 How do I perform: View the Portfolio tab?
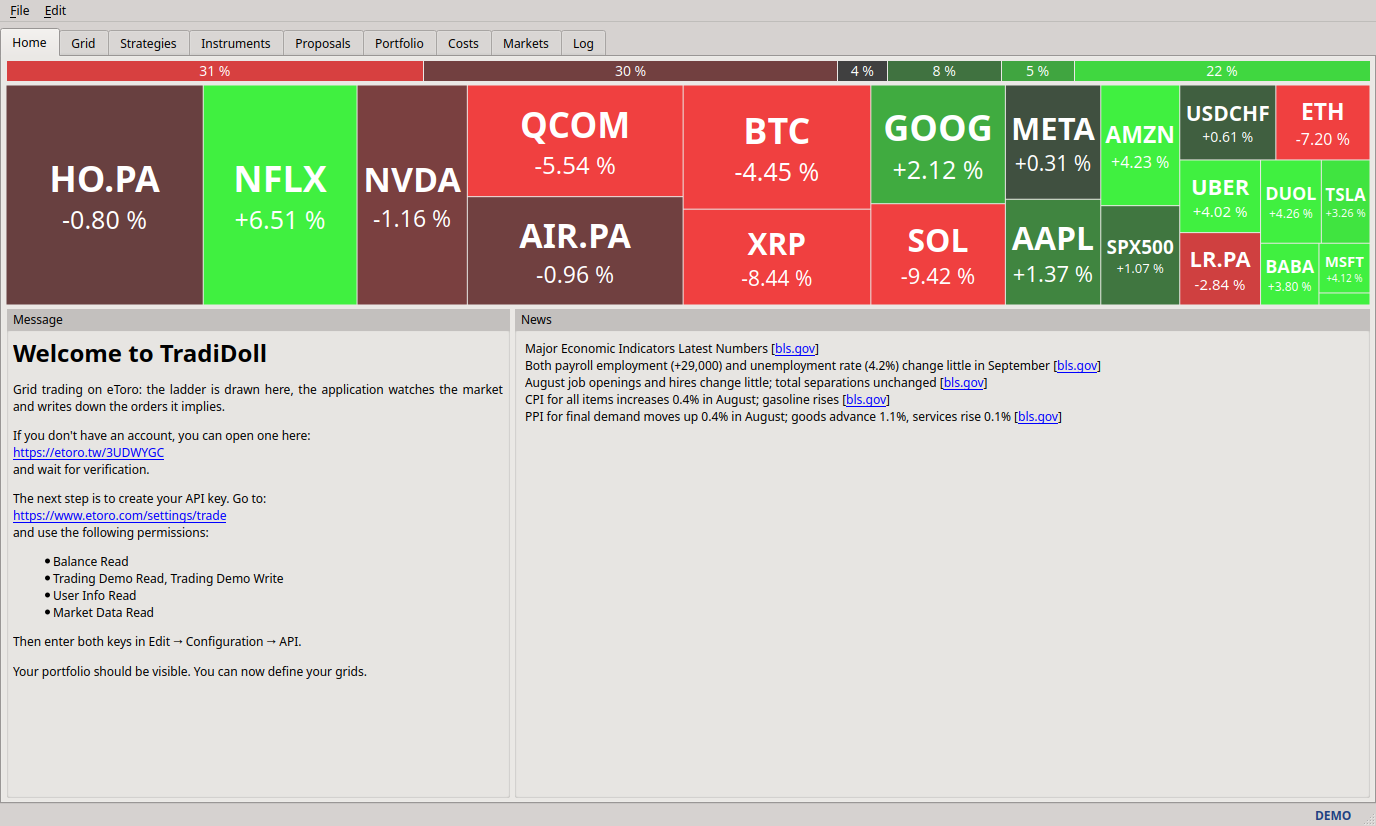[399, 43]
